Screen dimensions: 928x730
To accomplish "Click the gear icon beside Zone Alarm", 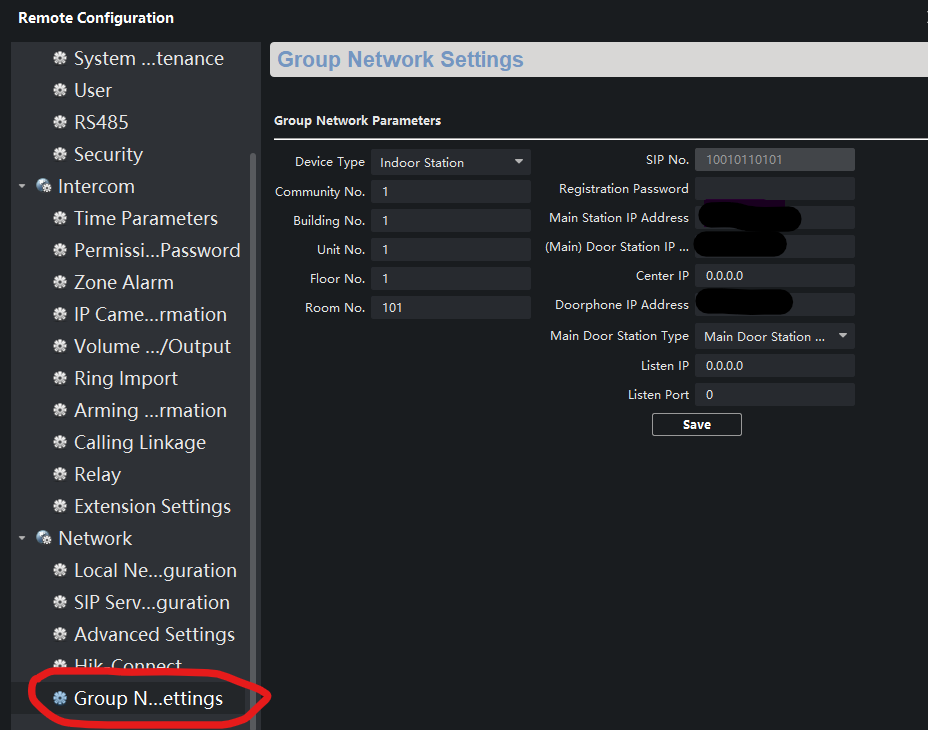I will pyautogui.click(x=60, y=283).
